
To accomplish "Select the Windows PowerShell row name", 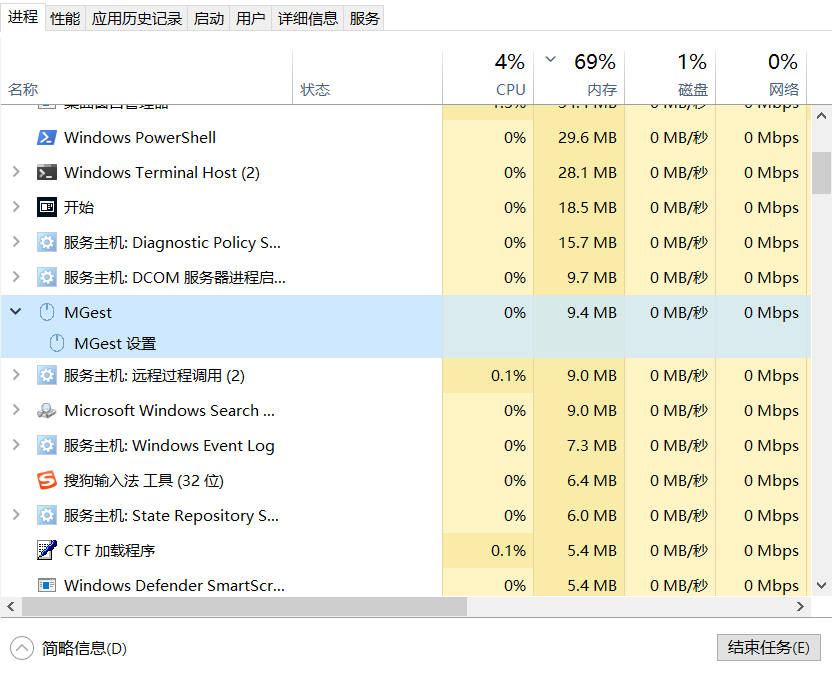I will click(x=140, y=137).
